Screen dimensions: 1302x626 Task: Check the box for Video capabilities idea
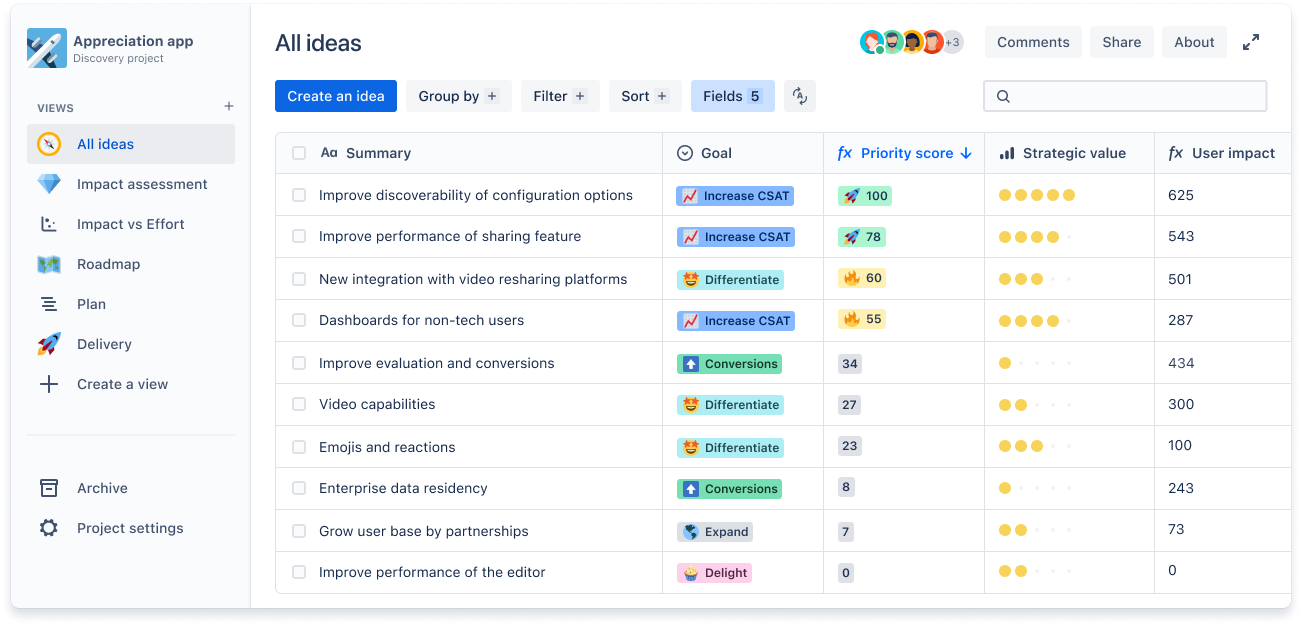tap(299, 404)
